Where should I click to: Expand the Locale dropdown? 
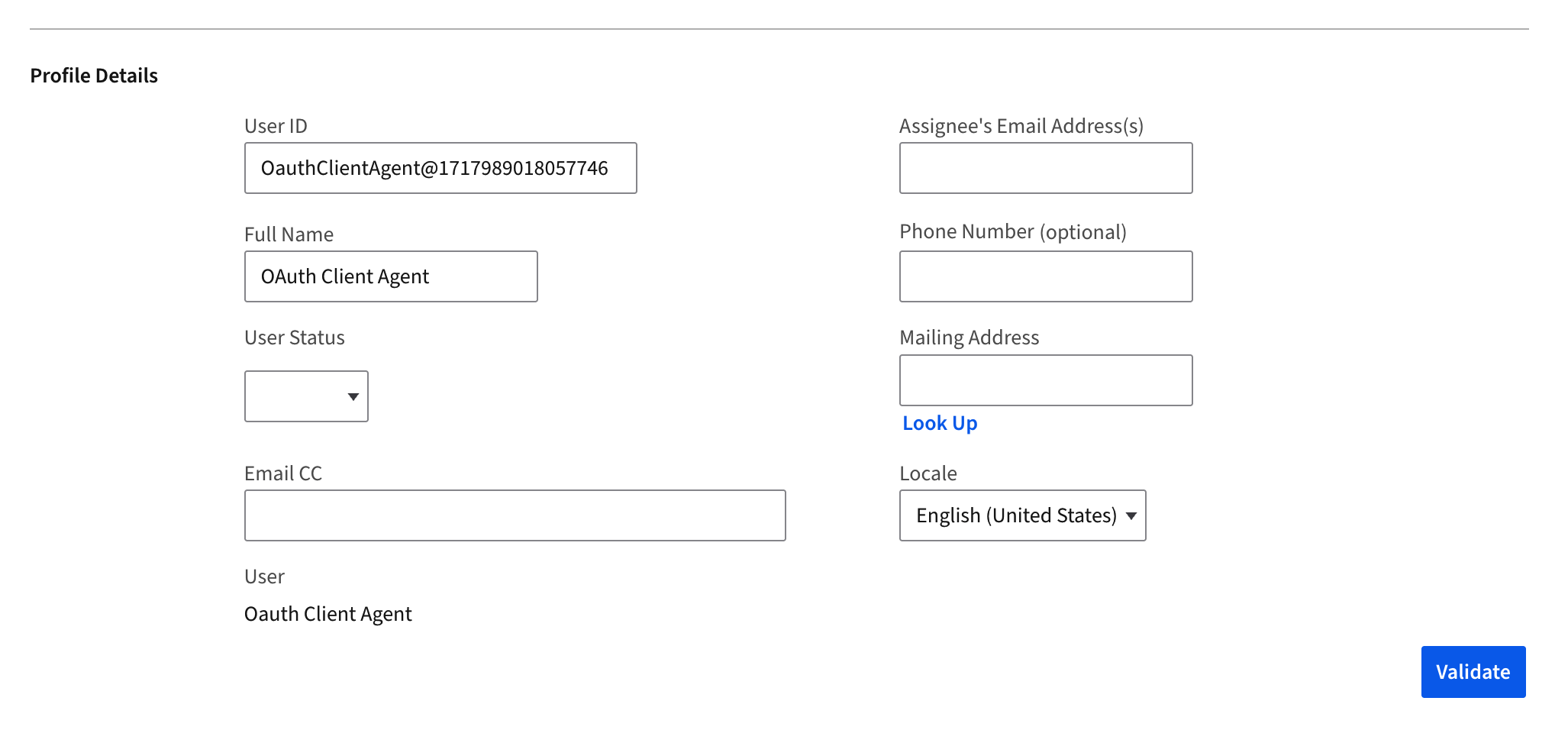(1022, 515)
